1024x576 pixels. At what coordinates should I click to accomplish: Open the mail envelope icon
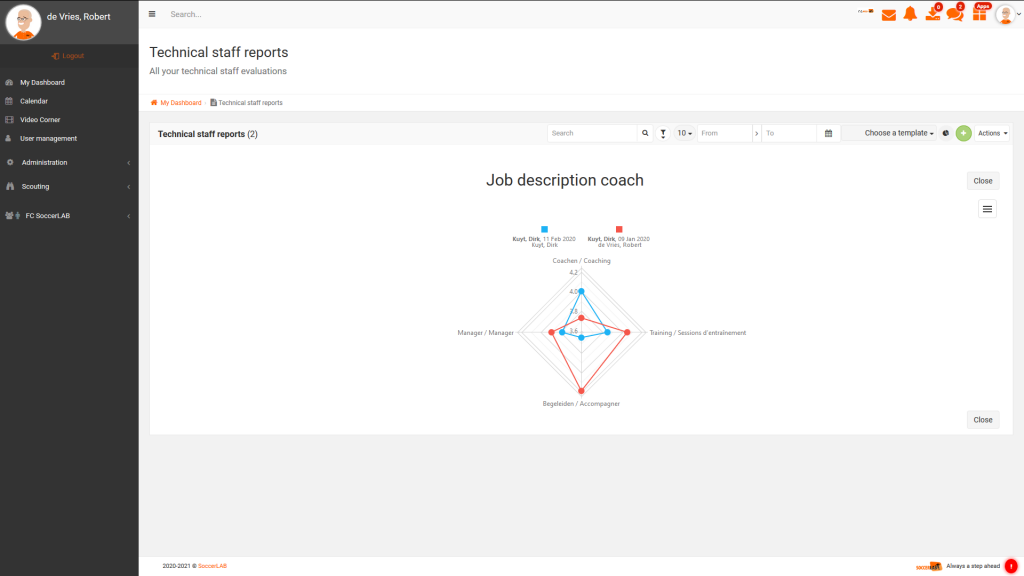coord(888,15)
